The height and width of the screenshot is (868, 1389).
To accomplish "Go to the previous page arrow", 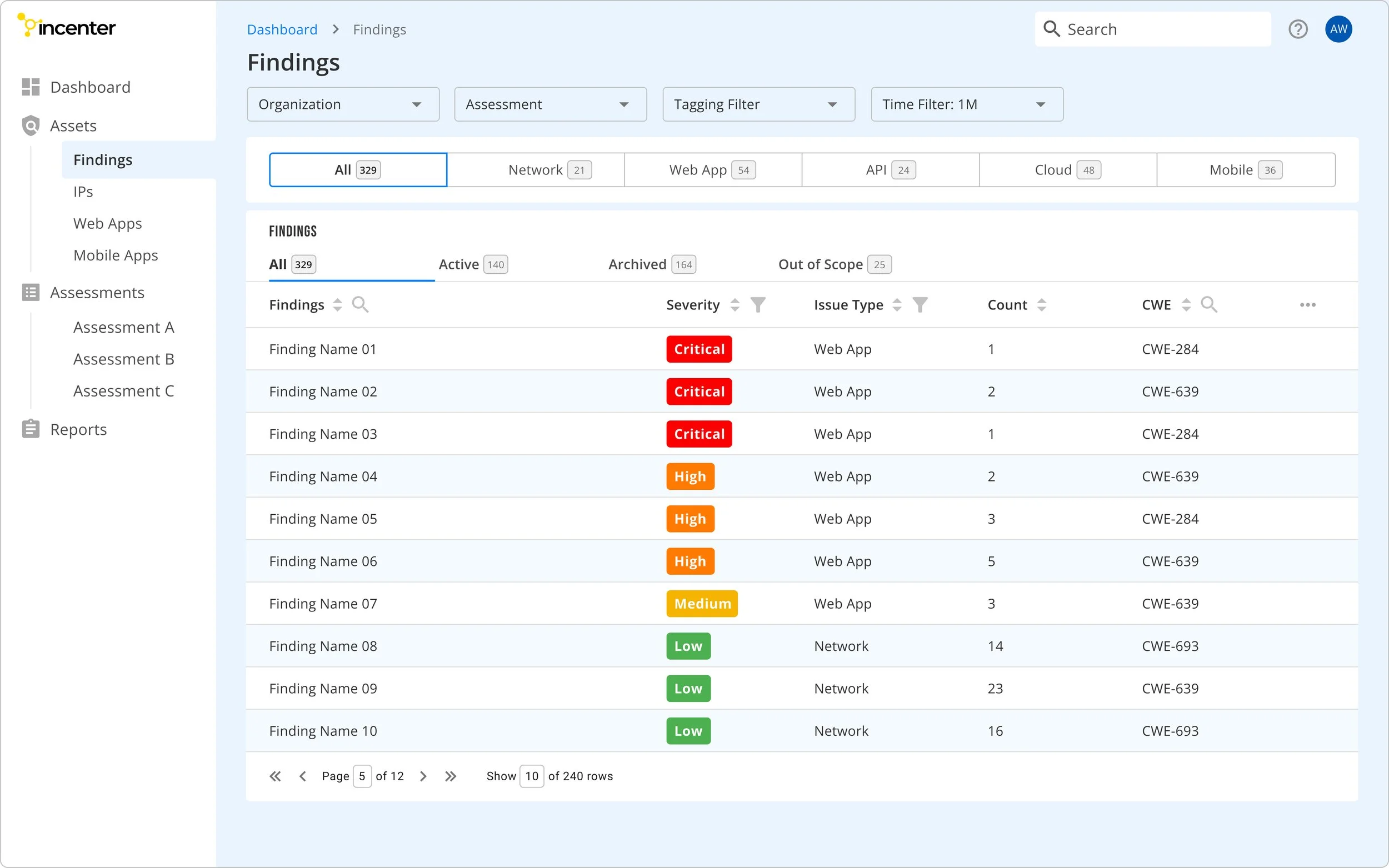I will pos(303,776).
